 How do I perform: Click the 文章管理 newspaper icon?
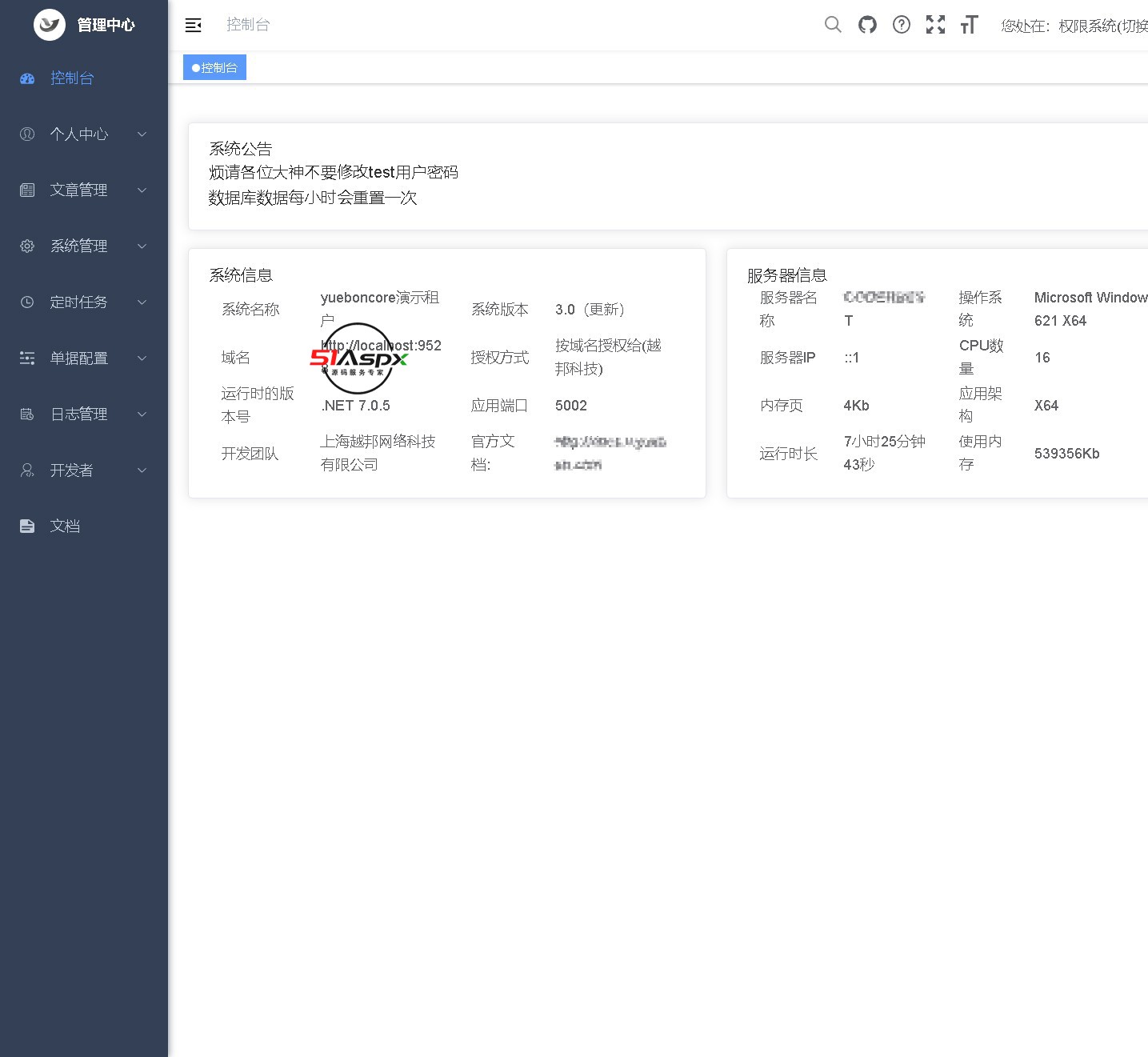click(x=27, y=190)
